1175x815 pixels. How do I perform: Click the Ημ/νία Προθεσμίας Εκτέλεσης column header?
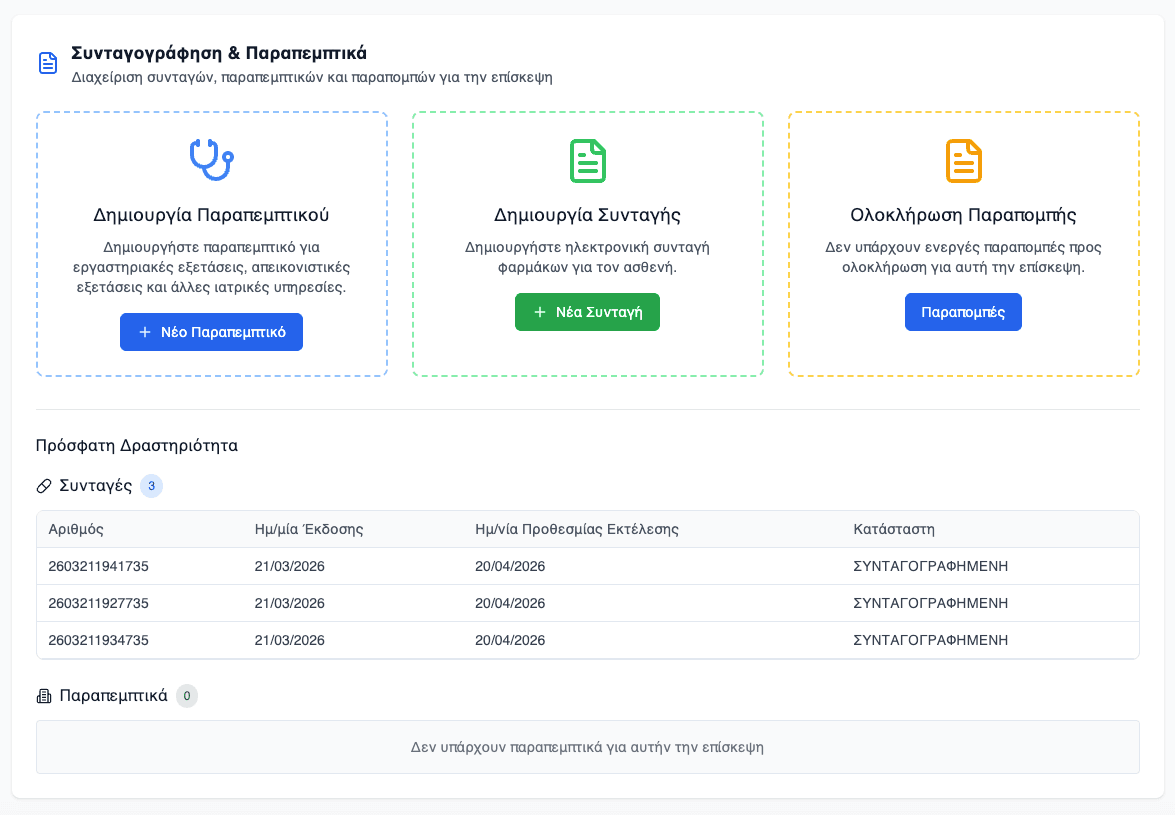(577, 529)
